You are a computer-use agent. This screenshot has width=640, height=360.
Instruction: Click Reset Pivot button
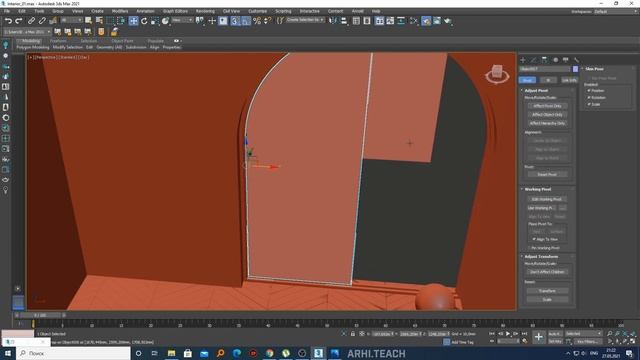547,174
